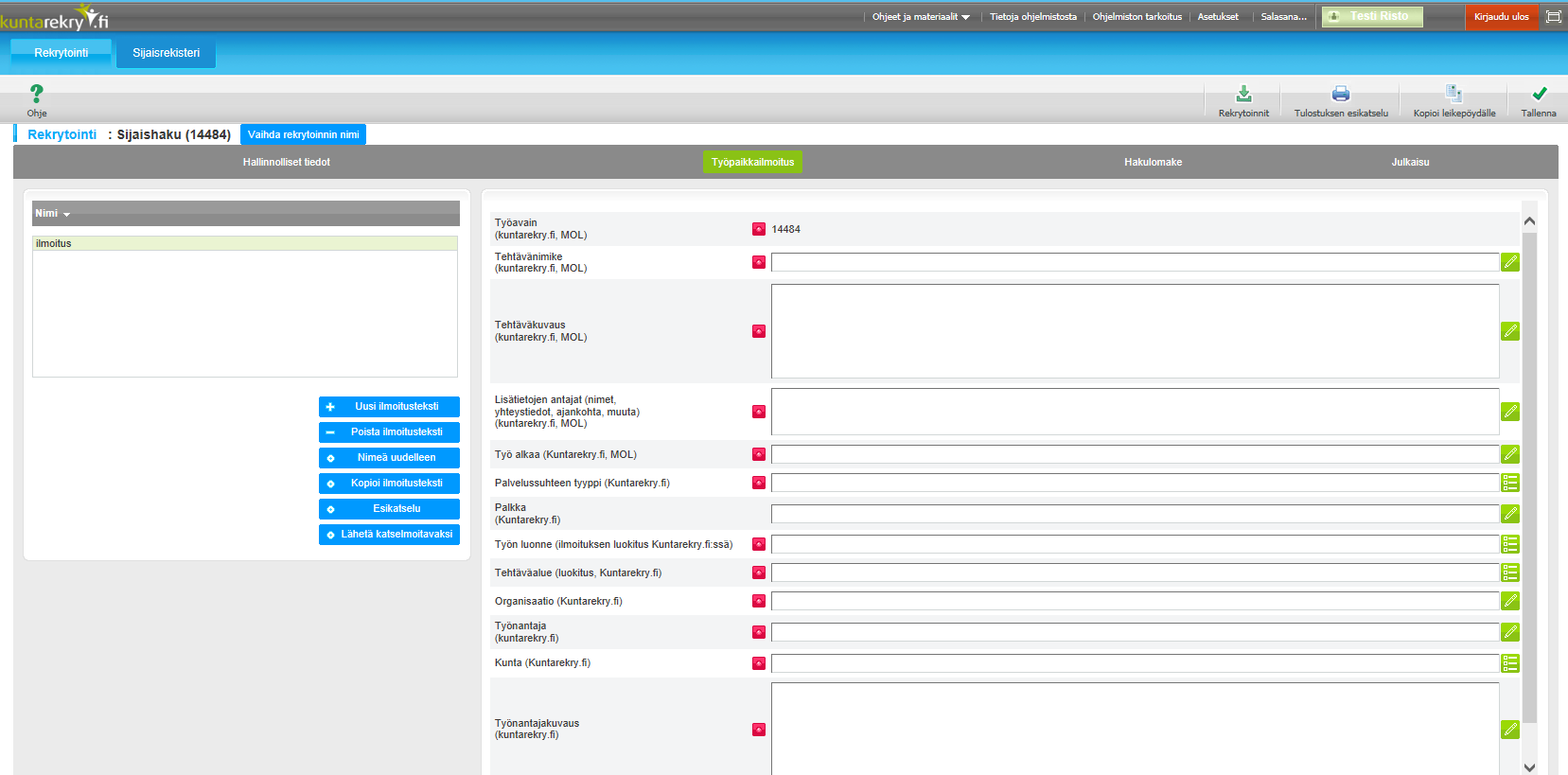The width and height of the screenshot is (1568, 775).
Task: Switch to Sijaisrekisteri tab
Action: (x=167, y=53)
